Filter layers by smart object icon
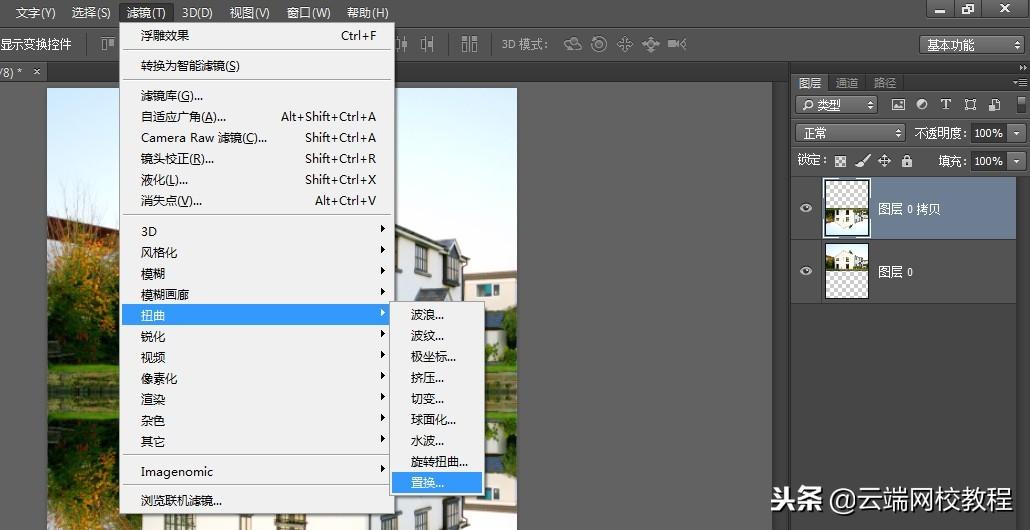Image resolution: width=1030 pixels, height=530 pixels. 994,104
